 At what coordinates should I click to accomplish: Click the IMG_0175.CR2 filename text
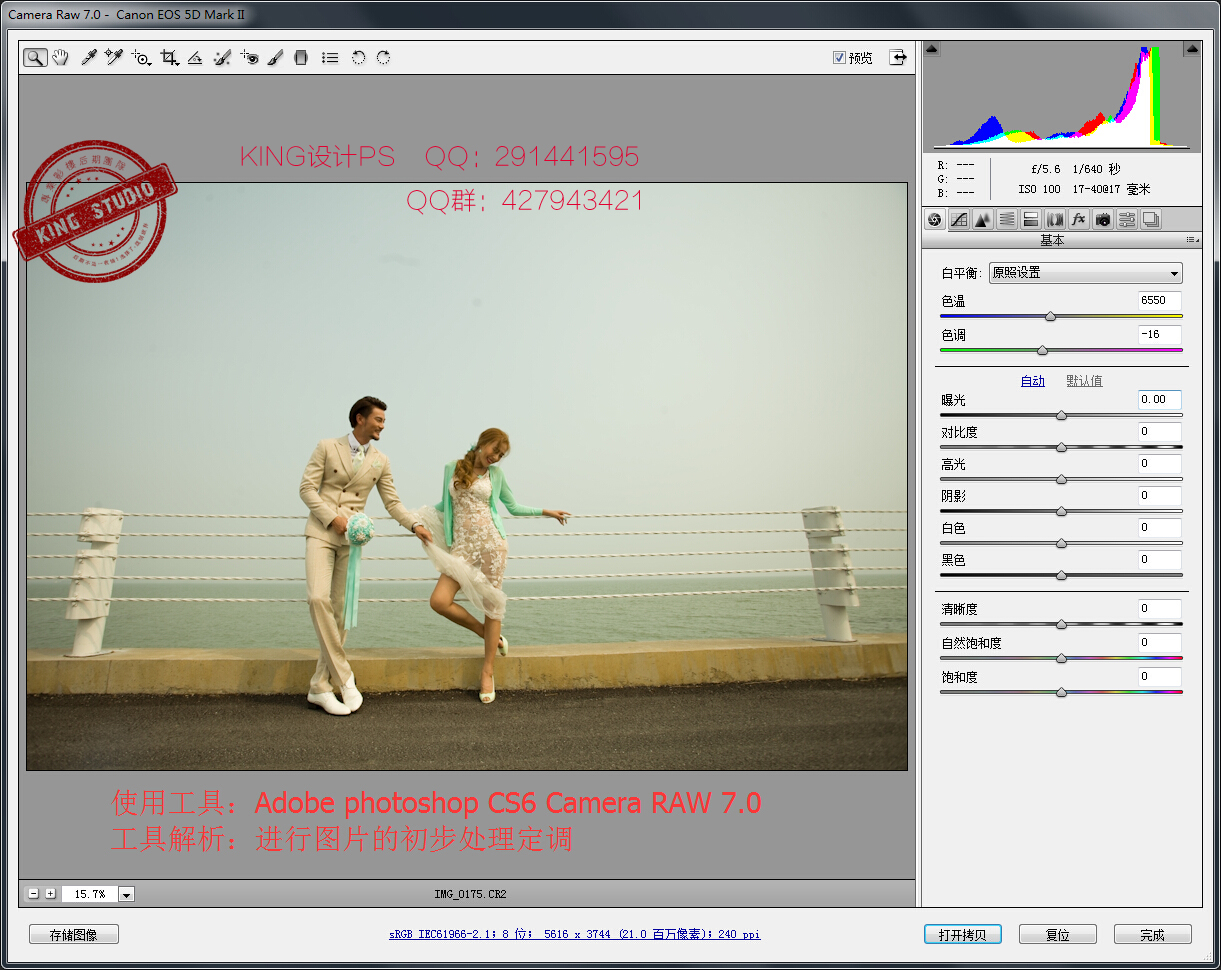pyautogui.click(x=470, y=894)
